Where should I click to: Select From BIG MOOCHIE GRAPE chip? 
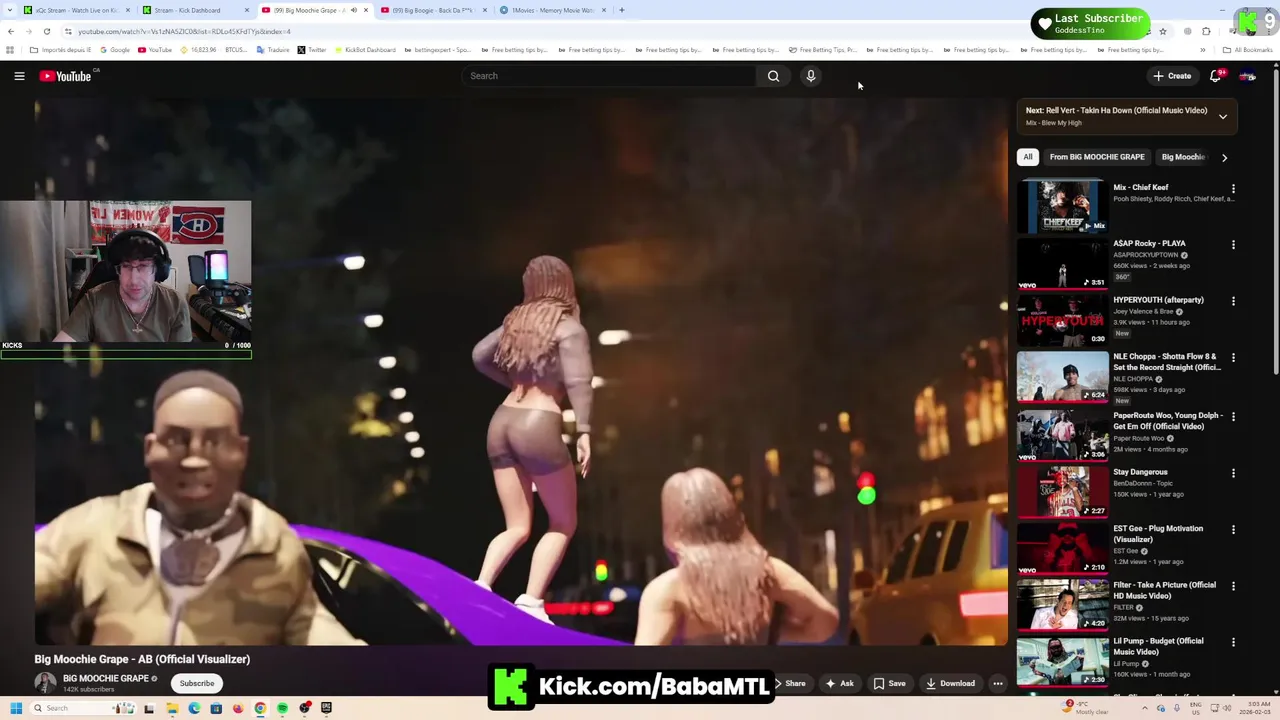[x=1097, y=157]
